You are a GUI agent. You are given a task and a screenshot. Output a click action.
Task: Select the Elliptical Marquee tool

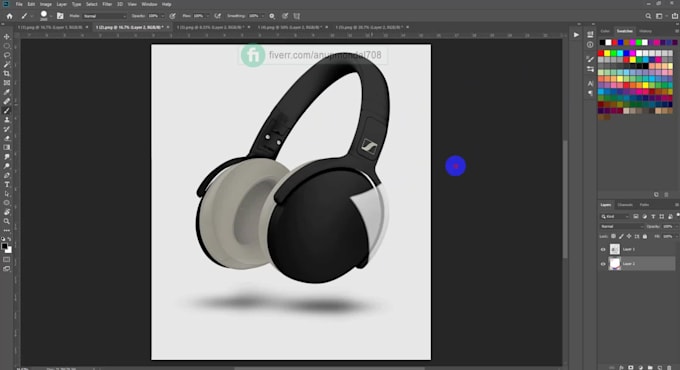[7, 46]
